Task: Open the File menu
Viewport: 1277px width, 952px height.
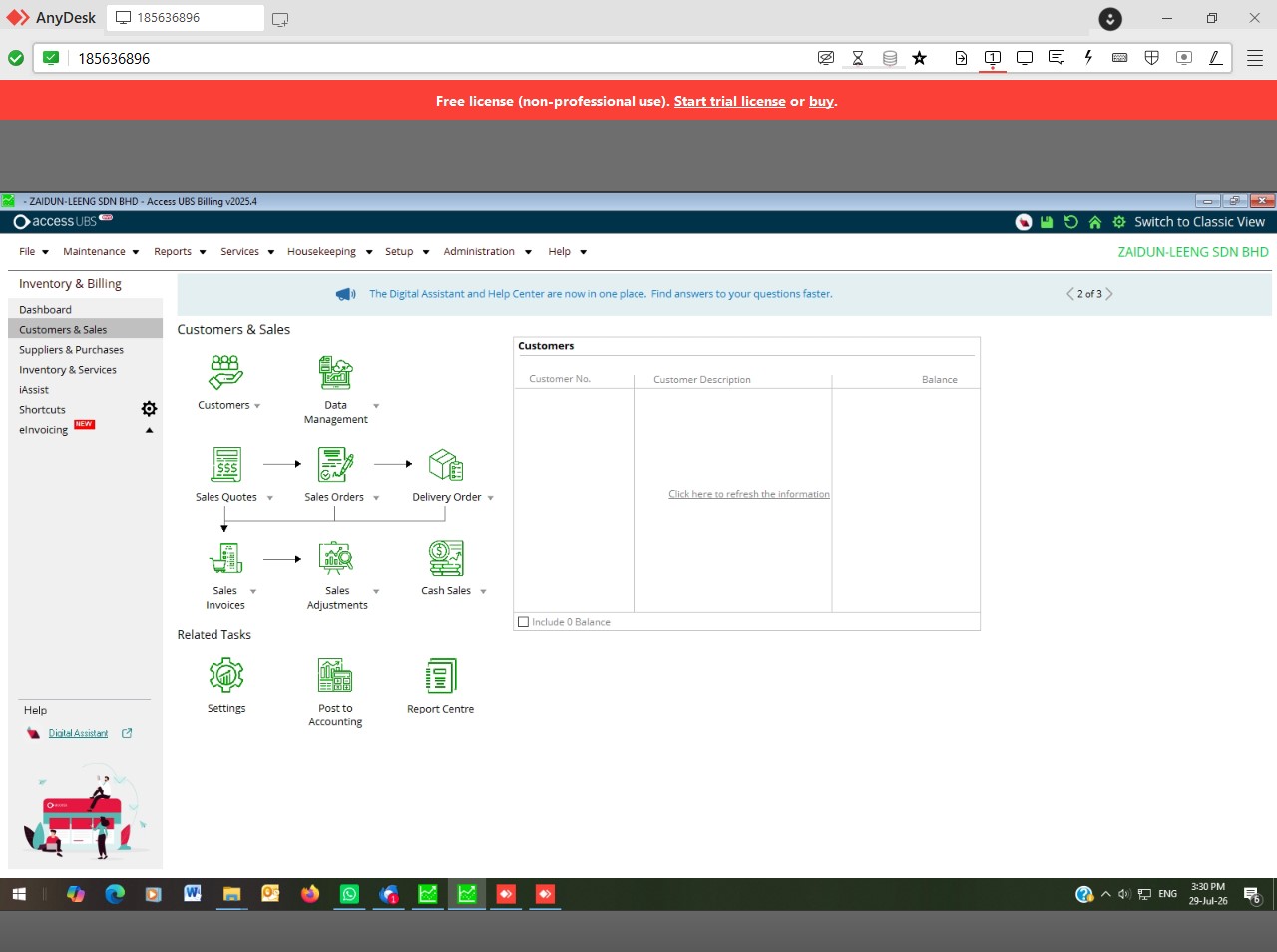Action: pyautogui.click(x=34, y=252)
